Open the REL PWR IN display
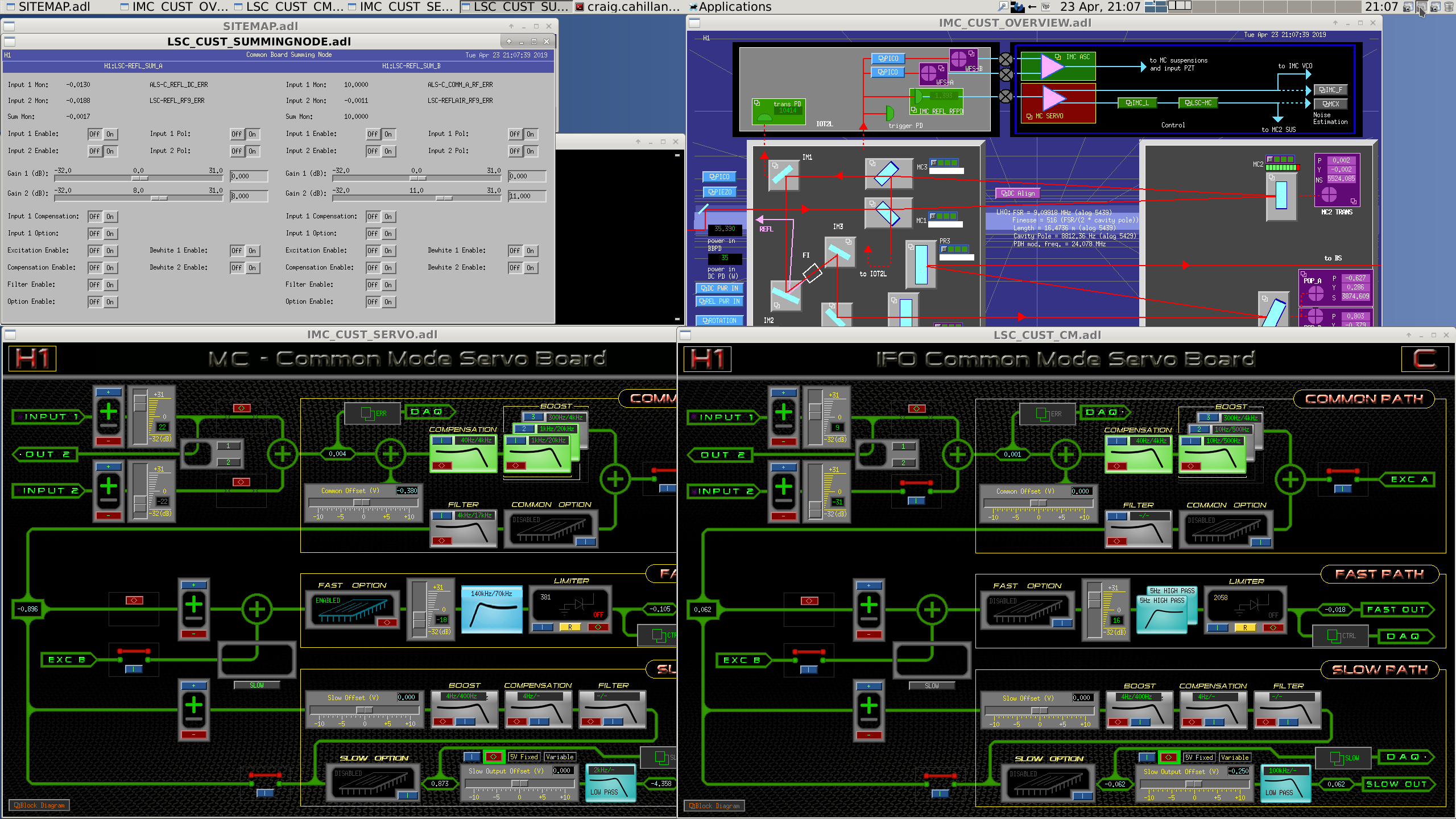The width and height of the screenshot is (1456, 819). coord(719,301)
